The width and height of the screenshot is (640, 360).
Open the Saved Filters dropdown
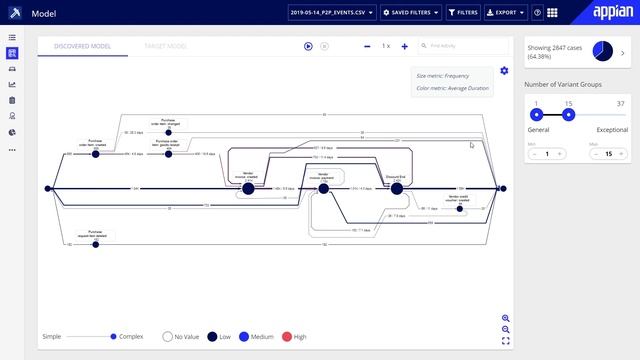pos(411,13)
